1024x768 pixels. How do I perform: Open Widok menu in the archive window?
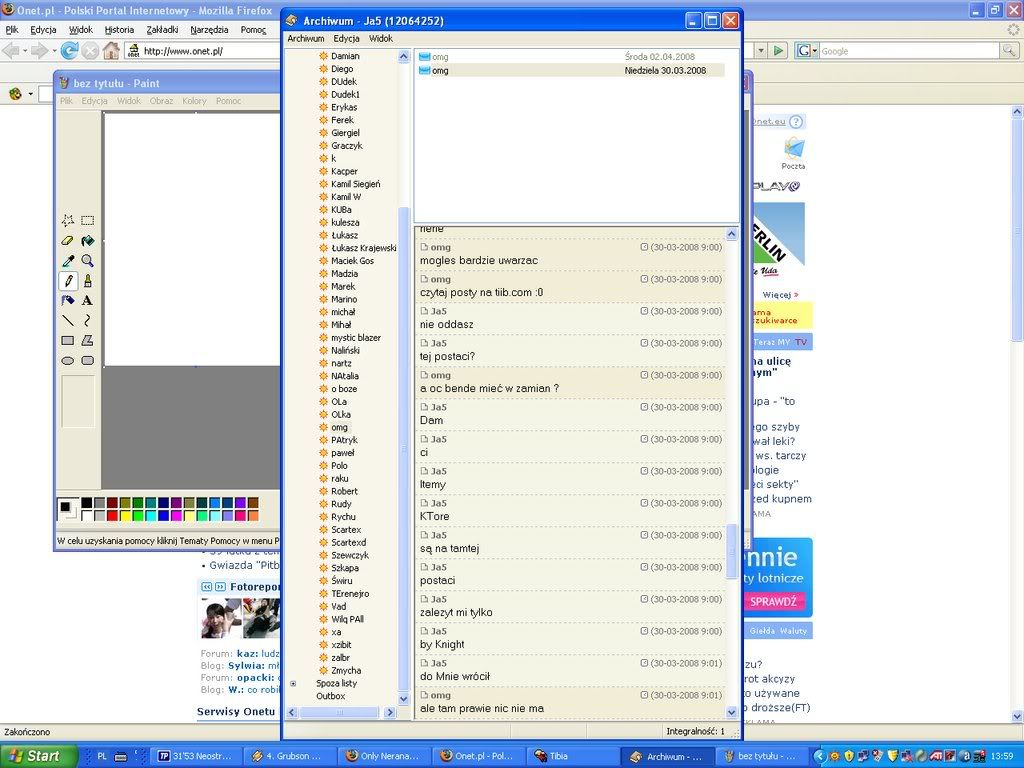[x=381, y=39]
